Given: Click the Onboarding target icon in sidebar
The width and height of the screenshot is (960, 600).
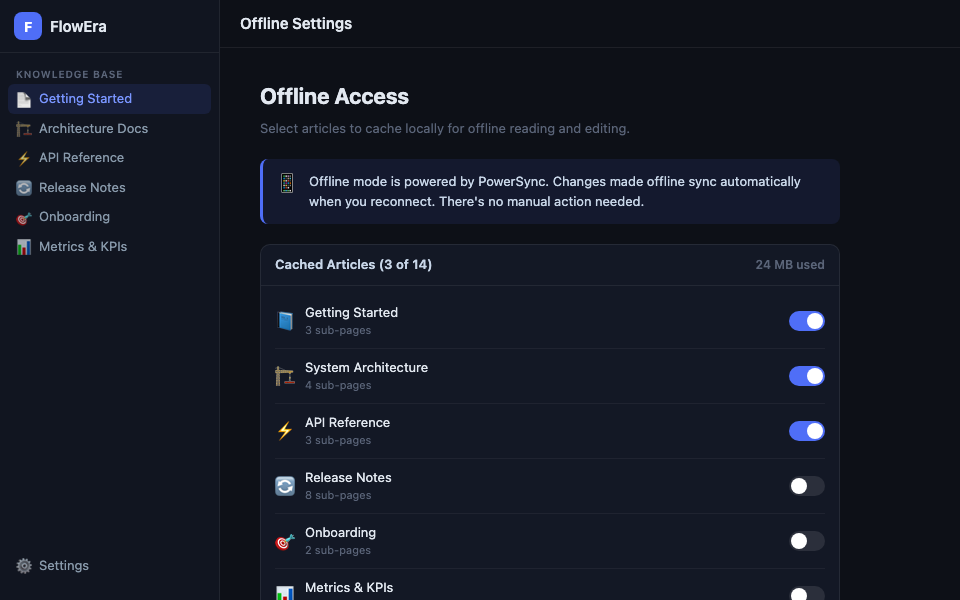Looking at the screenshot, I should 24,217.
